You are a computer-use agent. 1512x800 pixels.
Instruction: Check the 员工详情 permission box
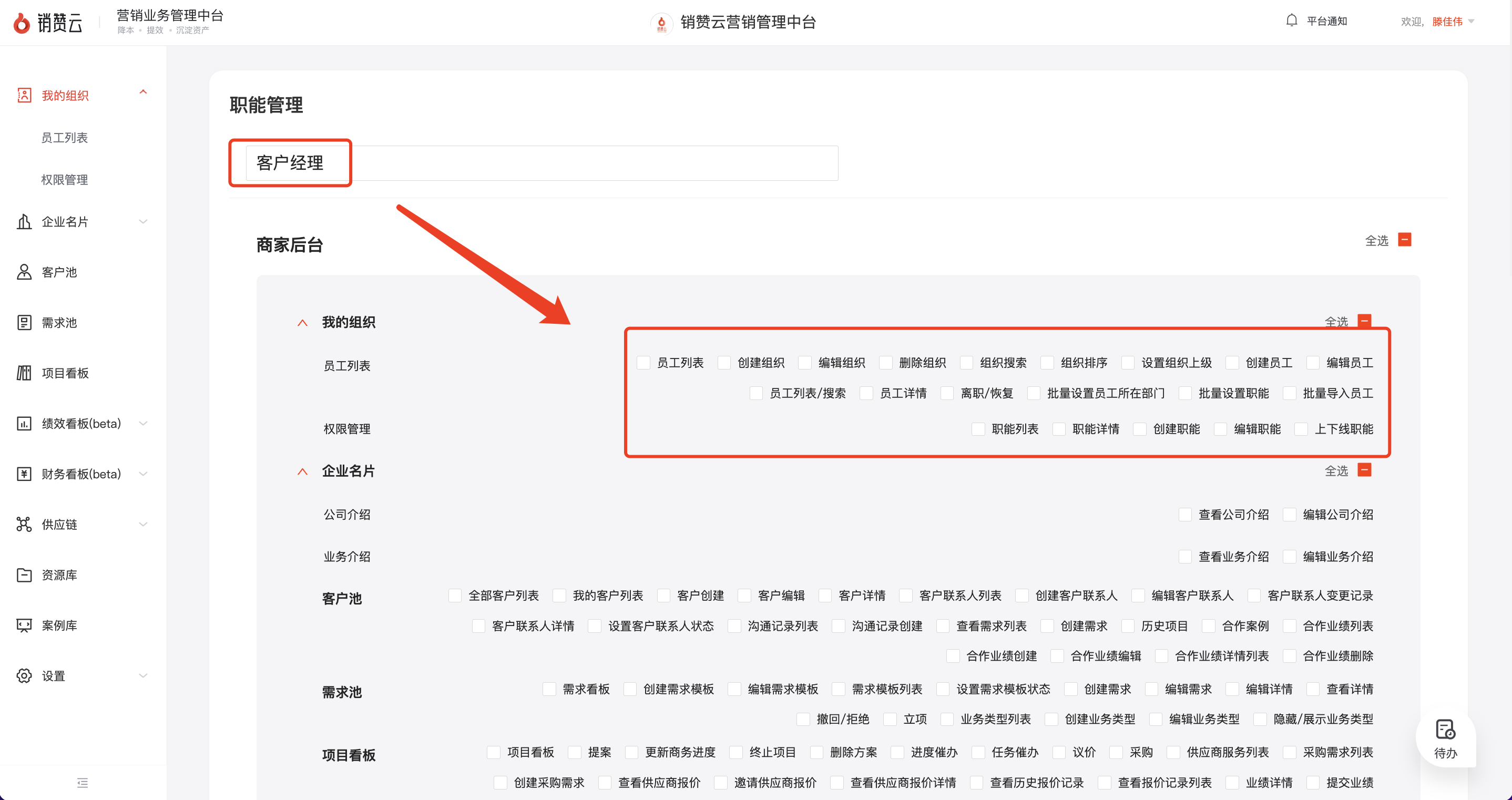tap(866, 393)
